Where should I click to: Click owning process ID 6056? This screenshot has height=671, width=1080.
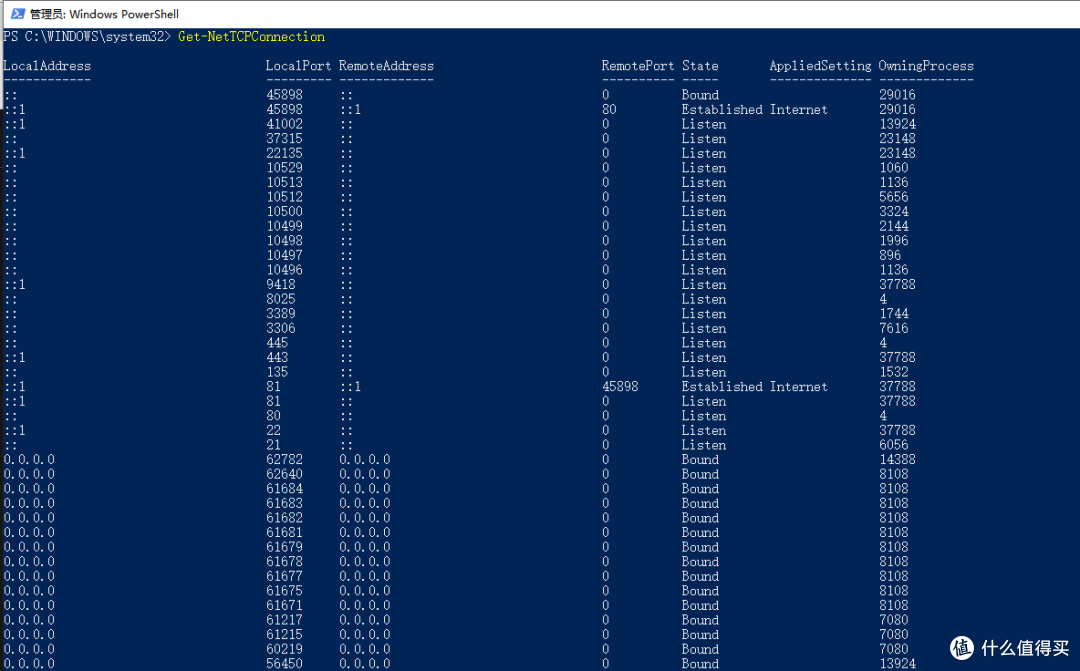[x=893, y=445]
